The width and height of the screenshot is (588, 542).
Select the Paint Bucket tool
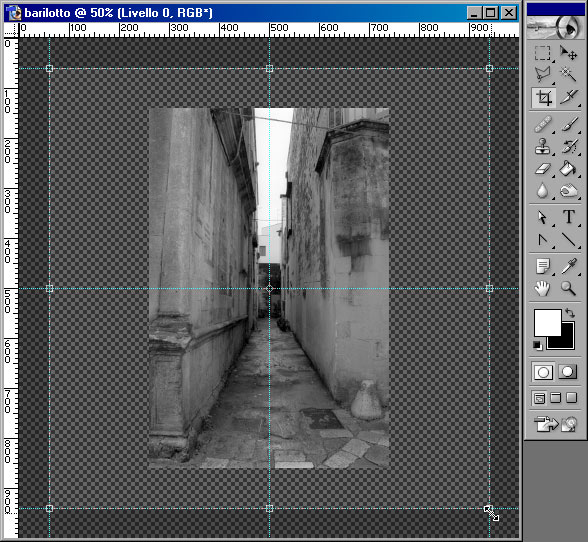[x=568, y=168]
